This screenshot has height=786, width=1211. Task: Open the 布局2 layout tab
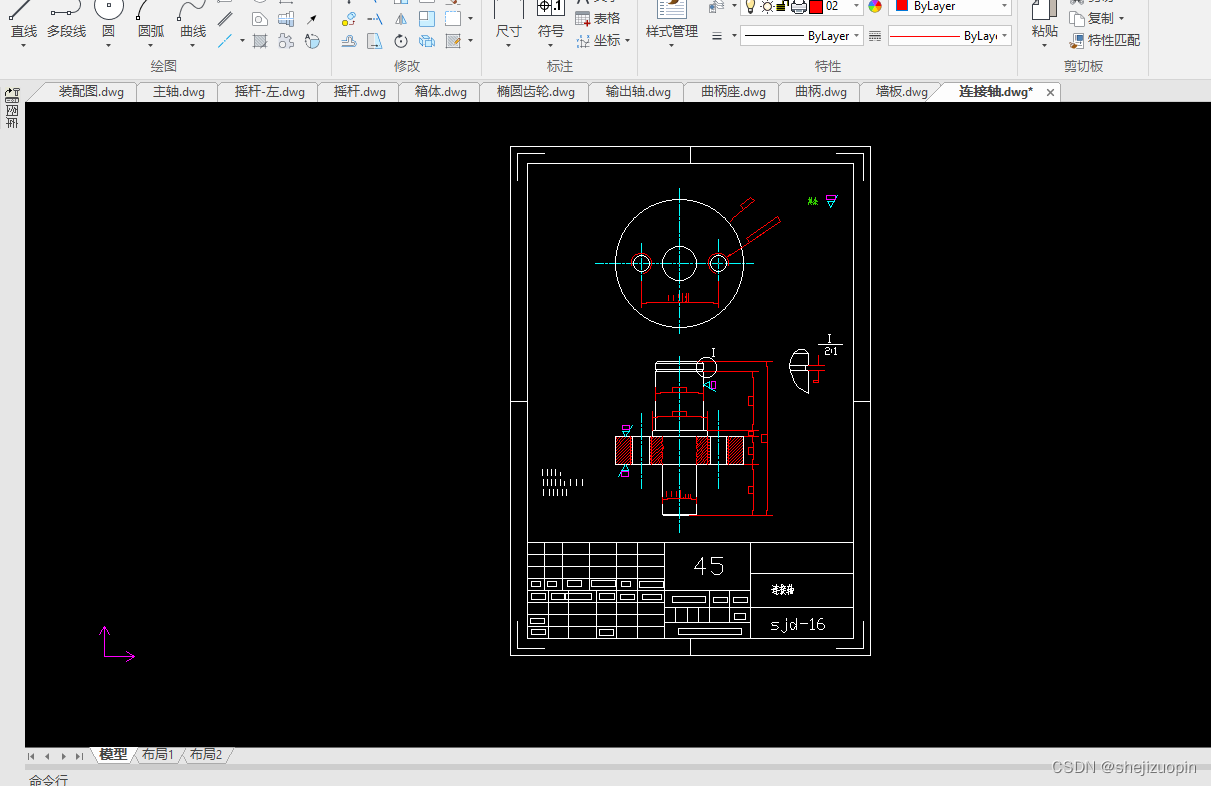click(x=206, y=755)
